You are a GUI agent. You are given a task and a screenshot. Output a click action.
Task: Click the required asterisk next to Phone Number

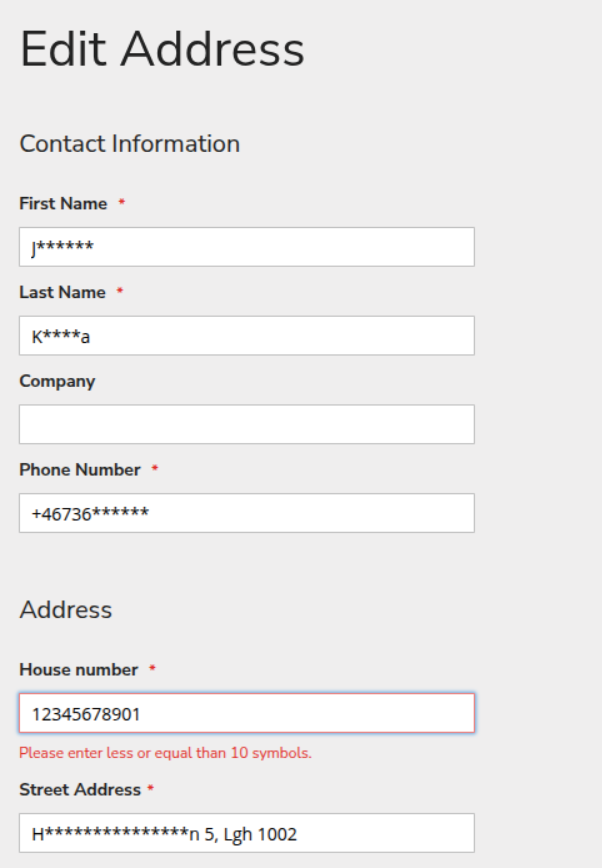pos(155,470)
